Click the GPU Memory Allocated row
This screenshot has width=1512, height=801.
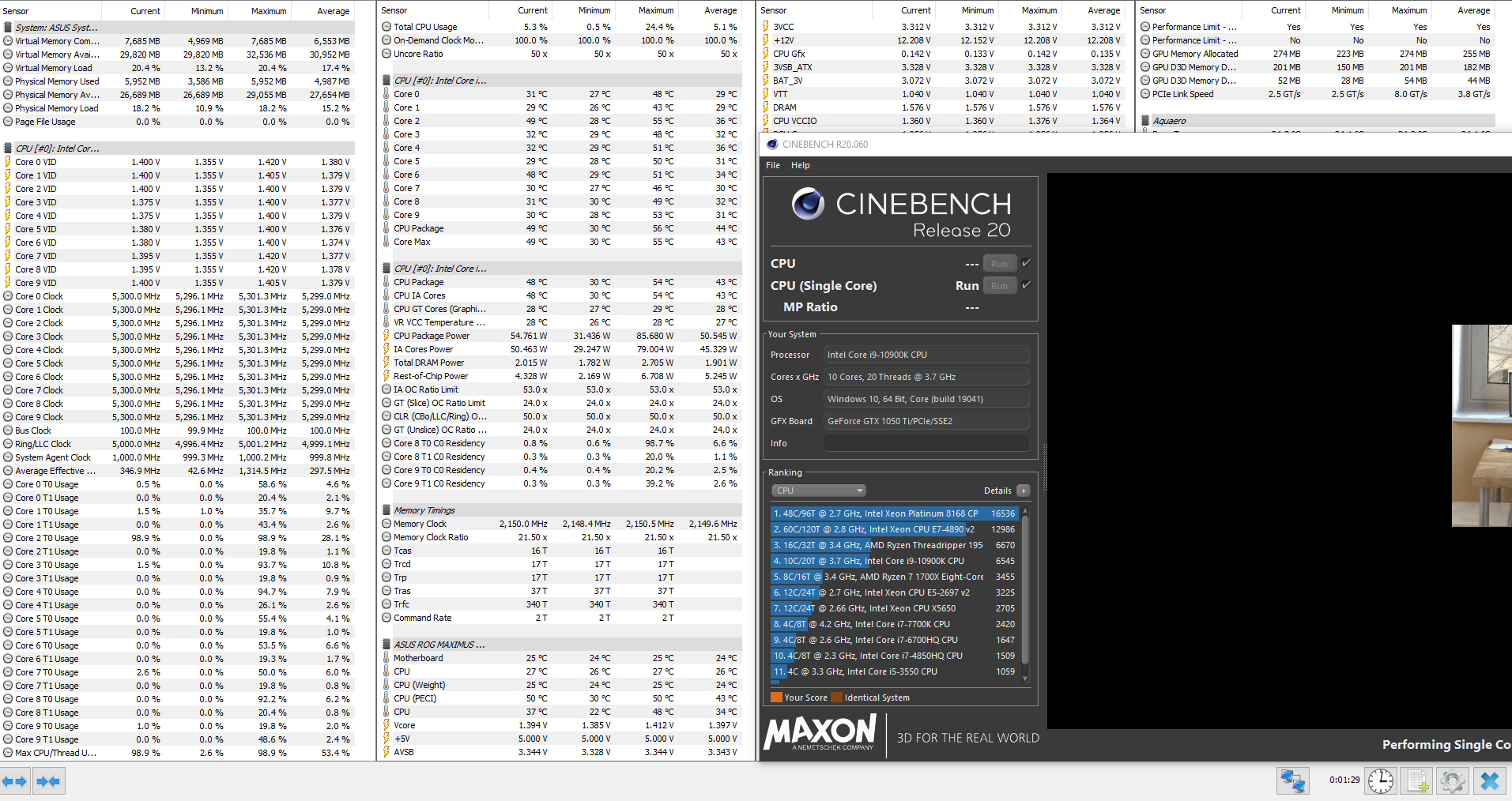pos(1317,54)
